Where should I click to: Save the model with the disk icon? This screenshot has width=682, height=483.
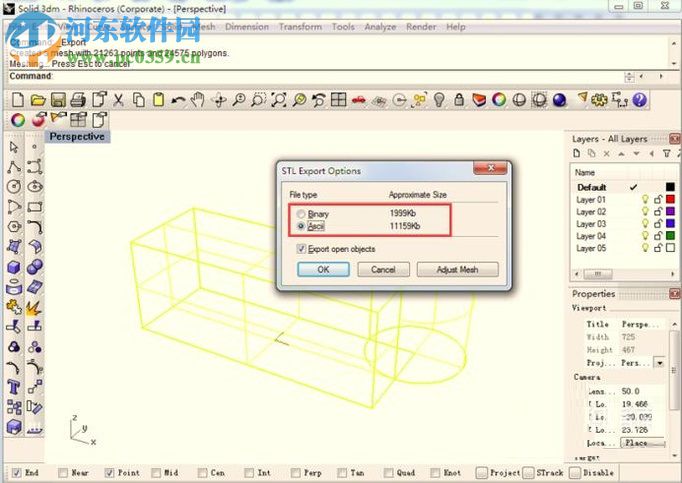[x=58, y=100]
